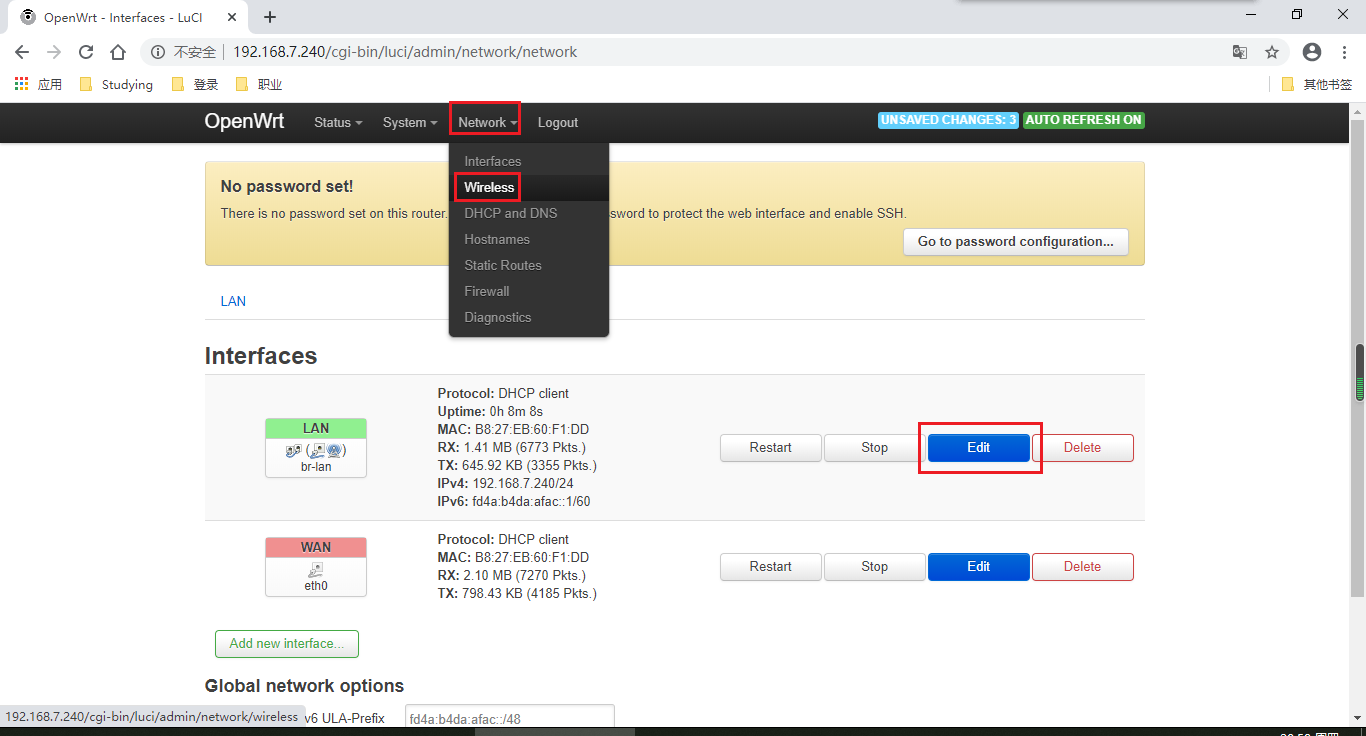Go back in browser history
1366x736 pixels.
22,52
